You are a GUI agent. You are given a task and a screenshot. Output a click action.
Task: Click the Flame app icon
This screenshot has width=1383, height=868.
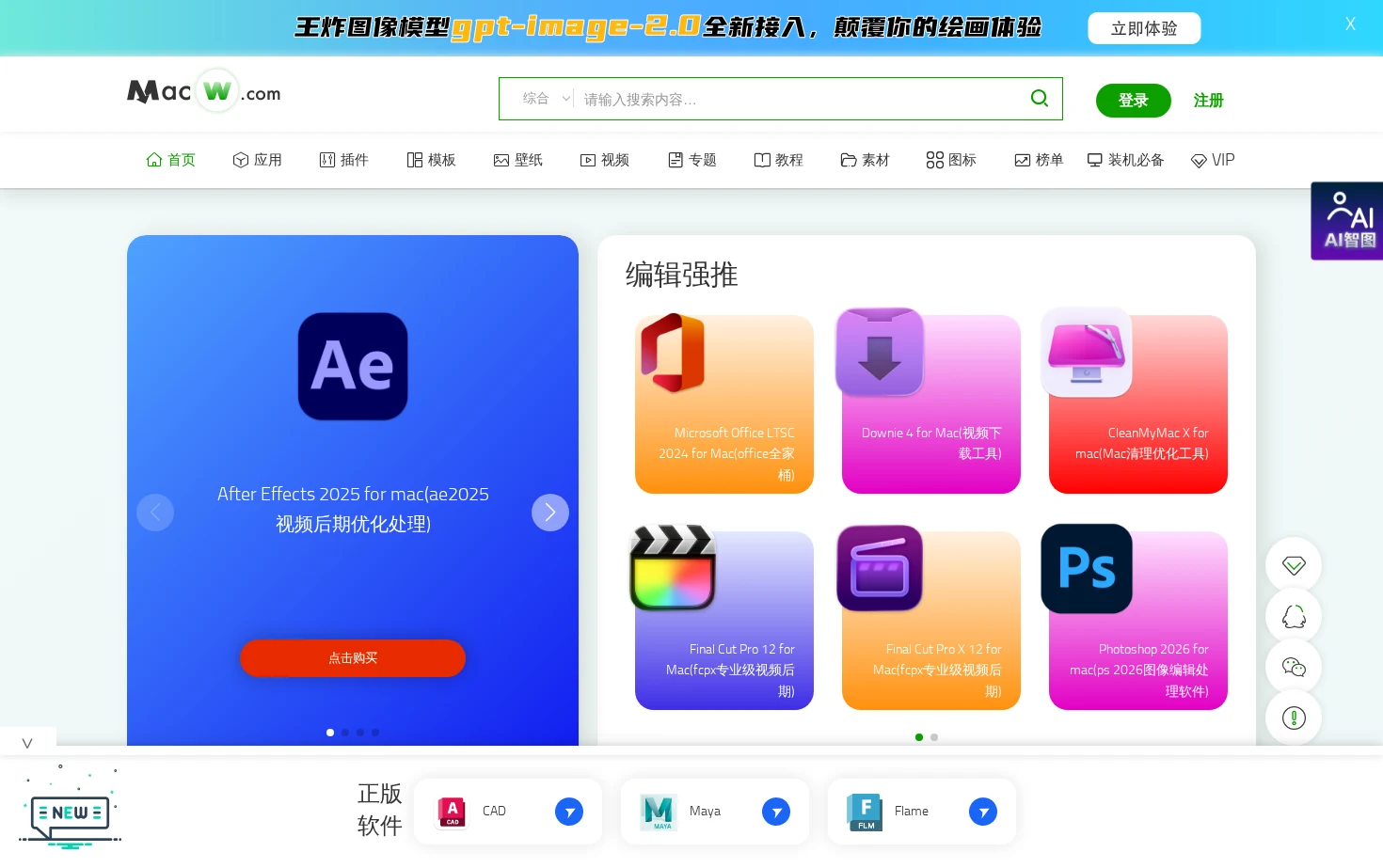(x=864, y=812)
